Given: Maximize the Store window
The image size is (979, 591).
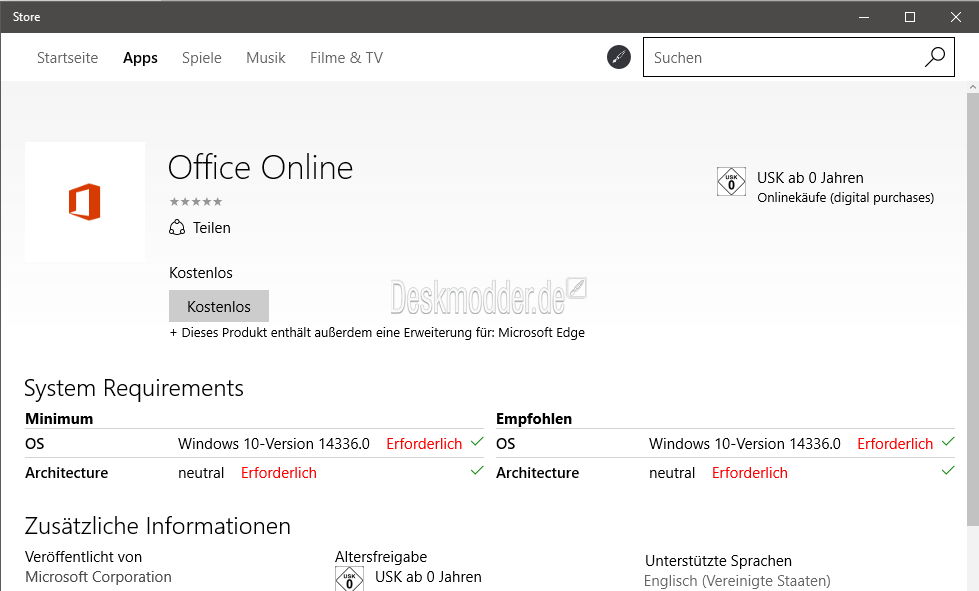Looking at the screenshot, I should click(910, 17).
